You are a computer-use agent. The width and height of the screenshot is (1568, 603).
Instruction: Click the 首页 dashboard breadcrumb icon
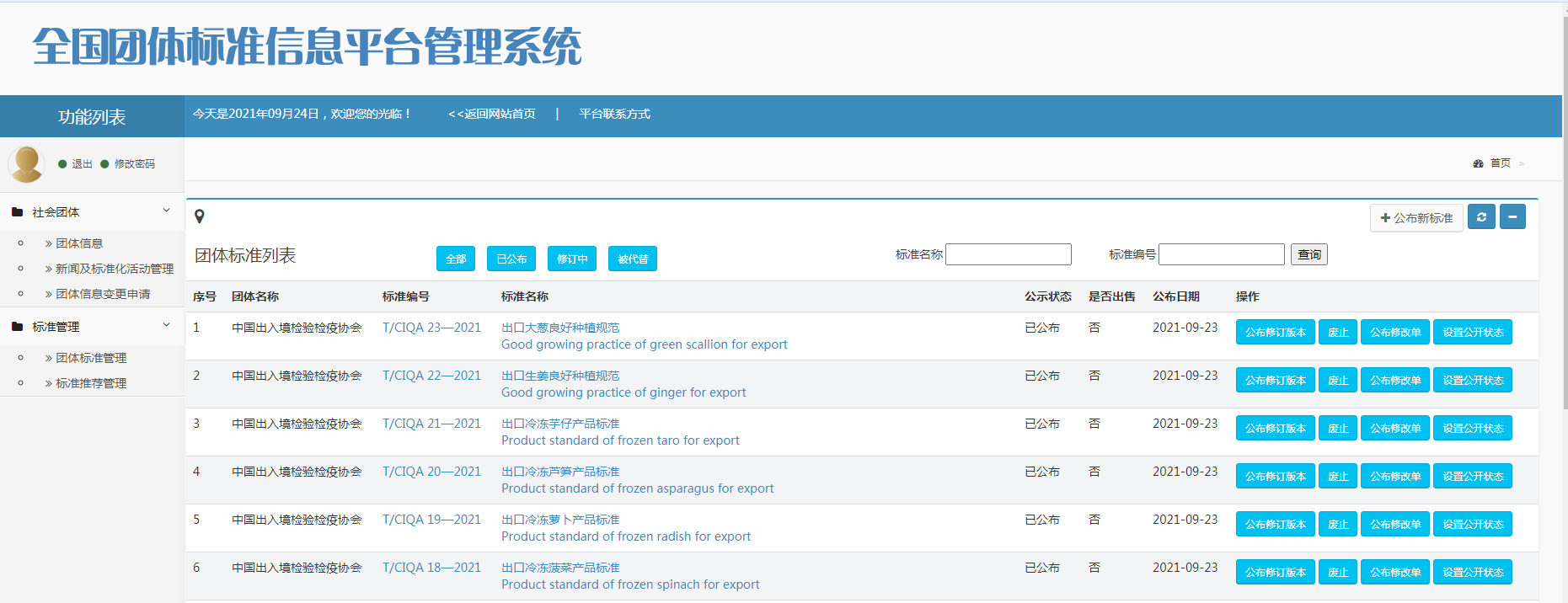(1478, 163)
